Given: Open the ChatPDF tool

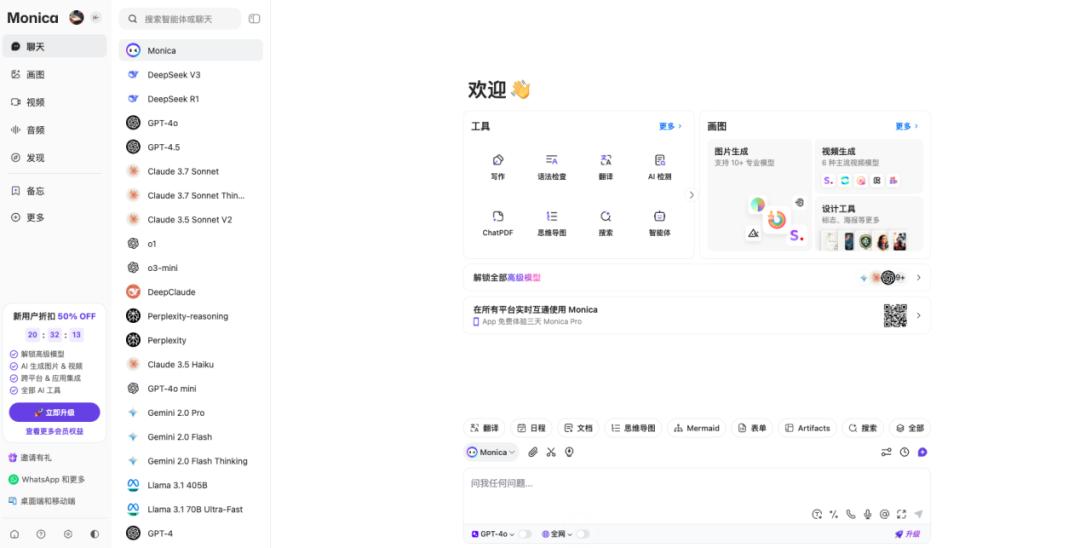Looking at the screenshot, I should click(498, 223).
